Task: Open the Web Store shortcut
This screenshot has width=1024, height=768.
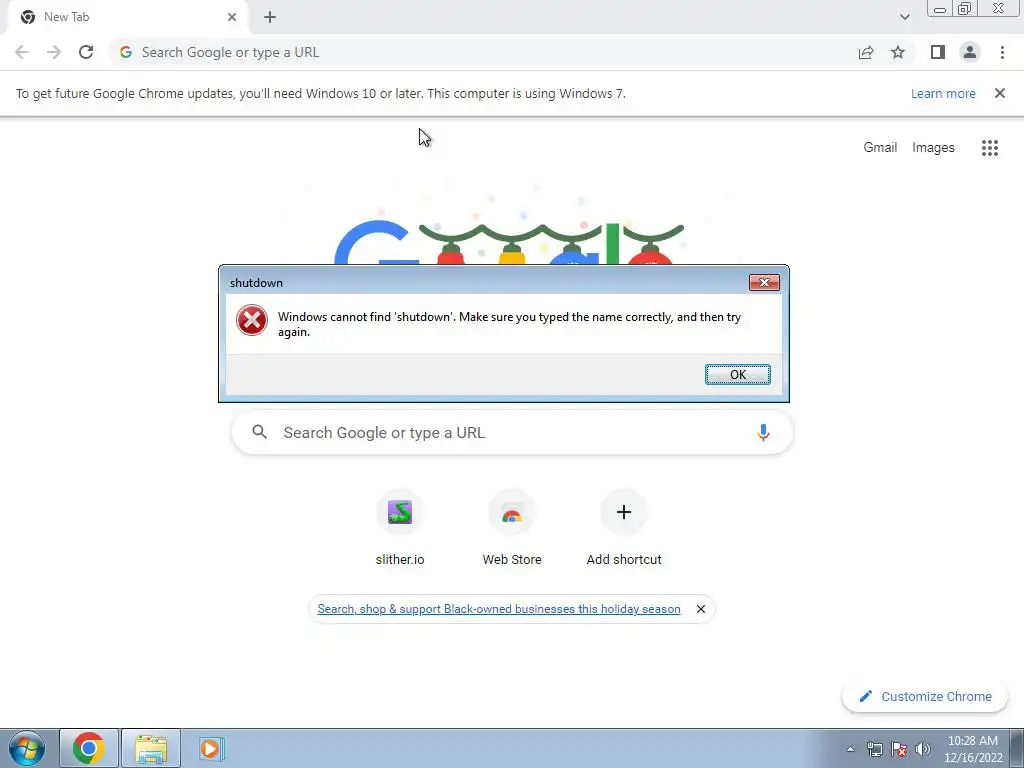Action: point(511,527)
